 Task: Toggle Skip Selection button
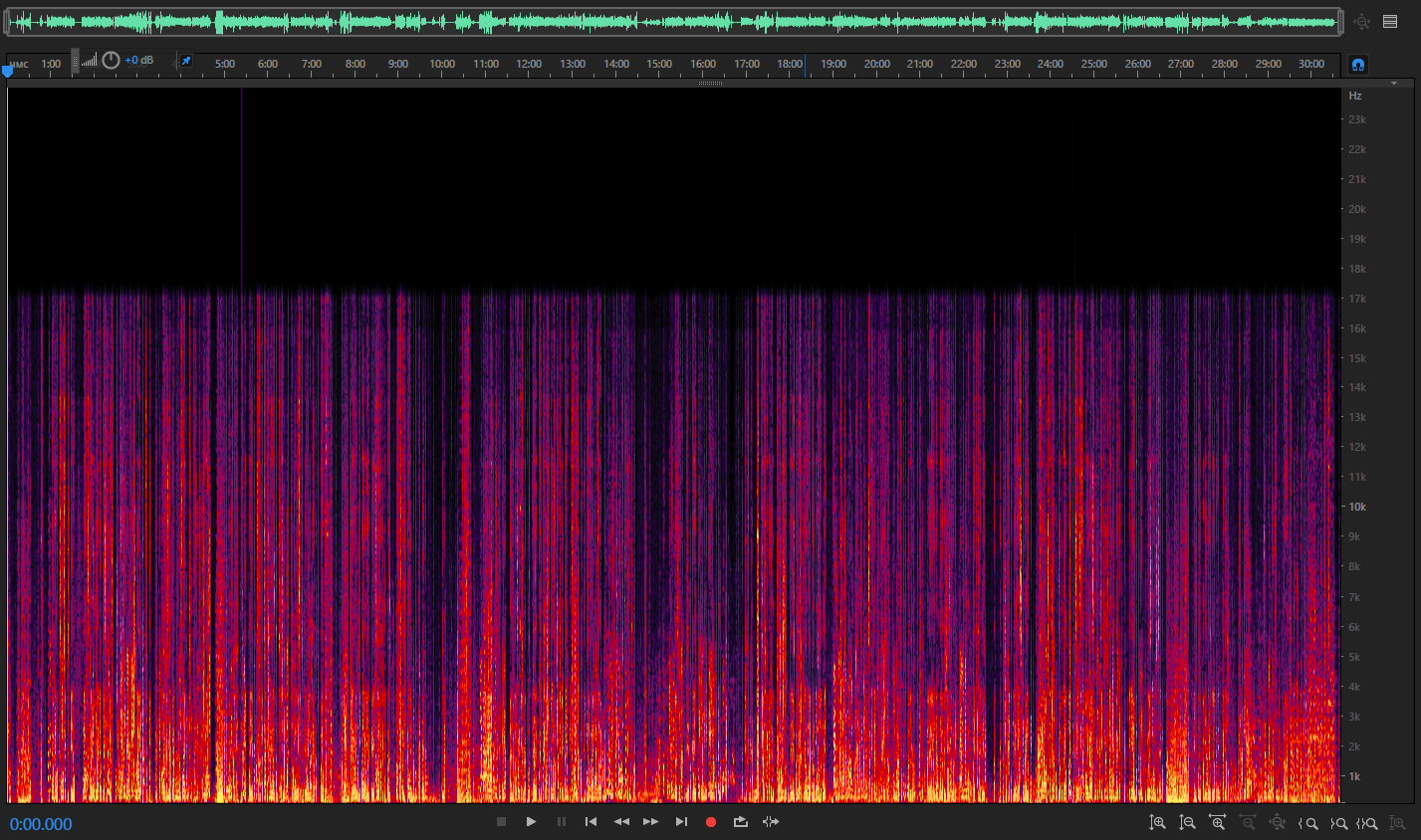771,822
